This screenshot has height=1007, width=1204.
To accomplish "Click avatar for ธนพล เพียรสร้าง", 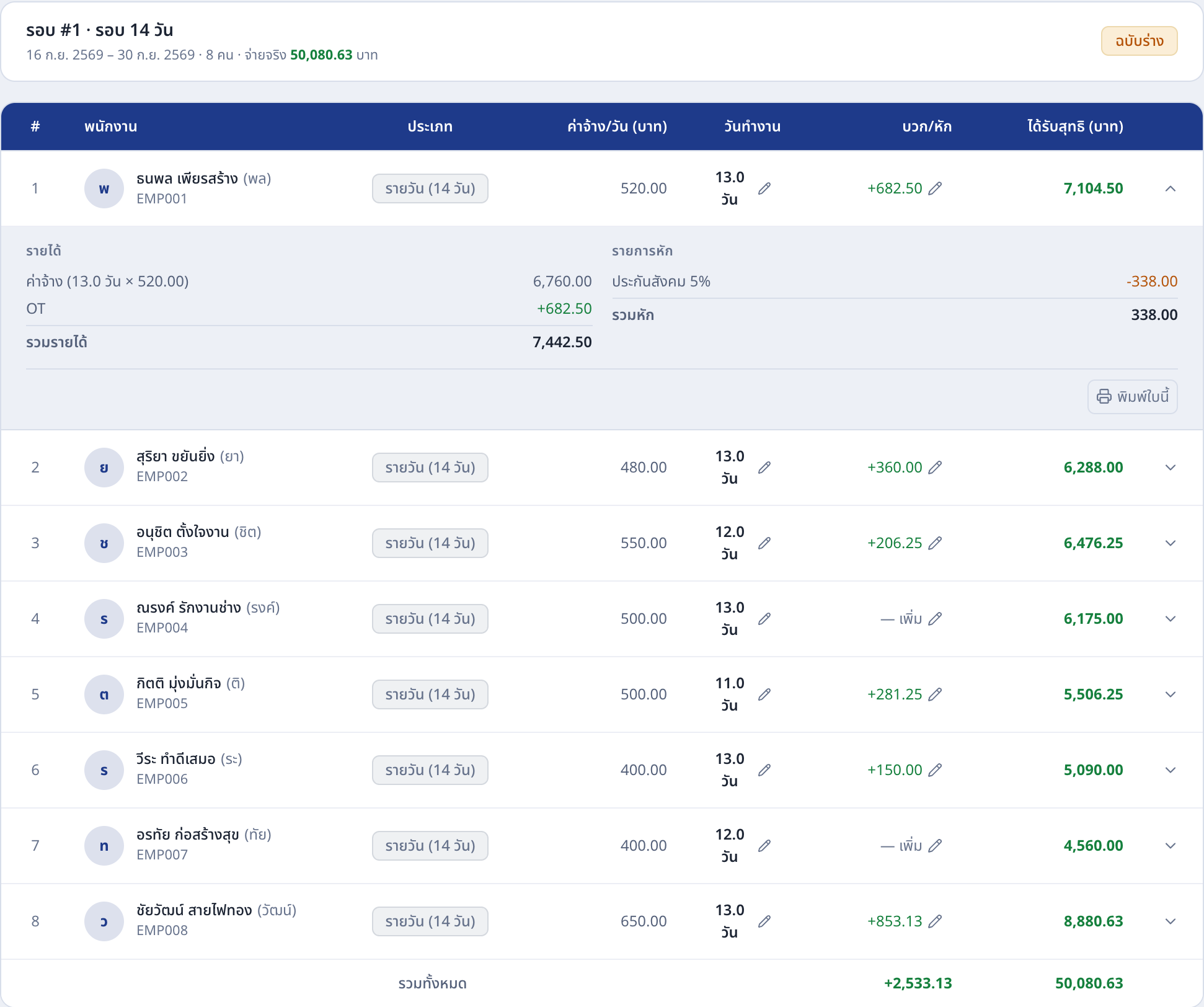I will [104, 189].
